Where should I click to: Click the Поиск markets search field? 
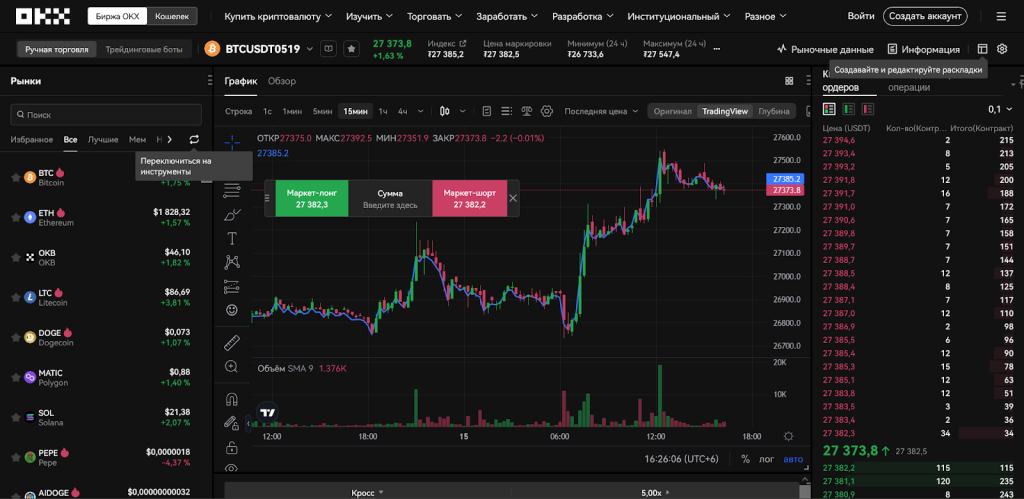tap(106, 115)
